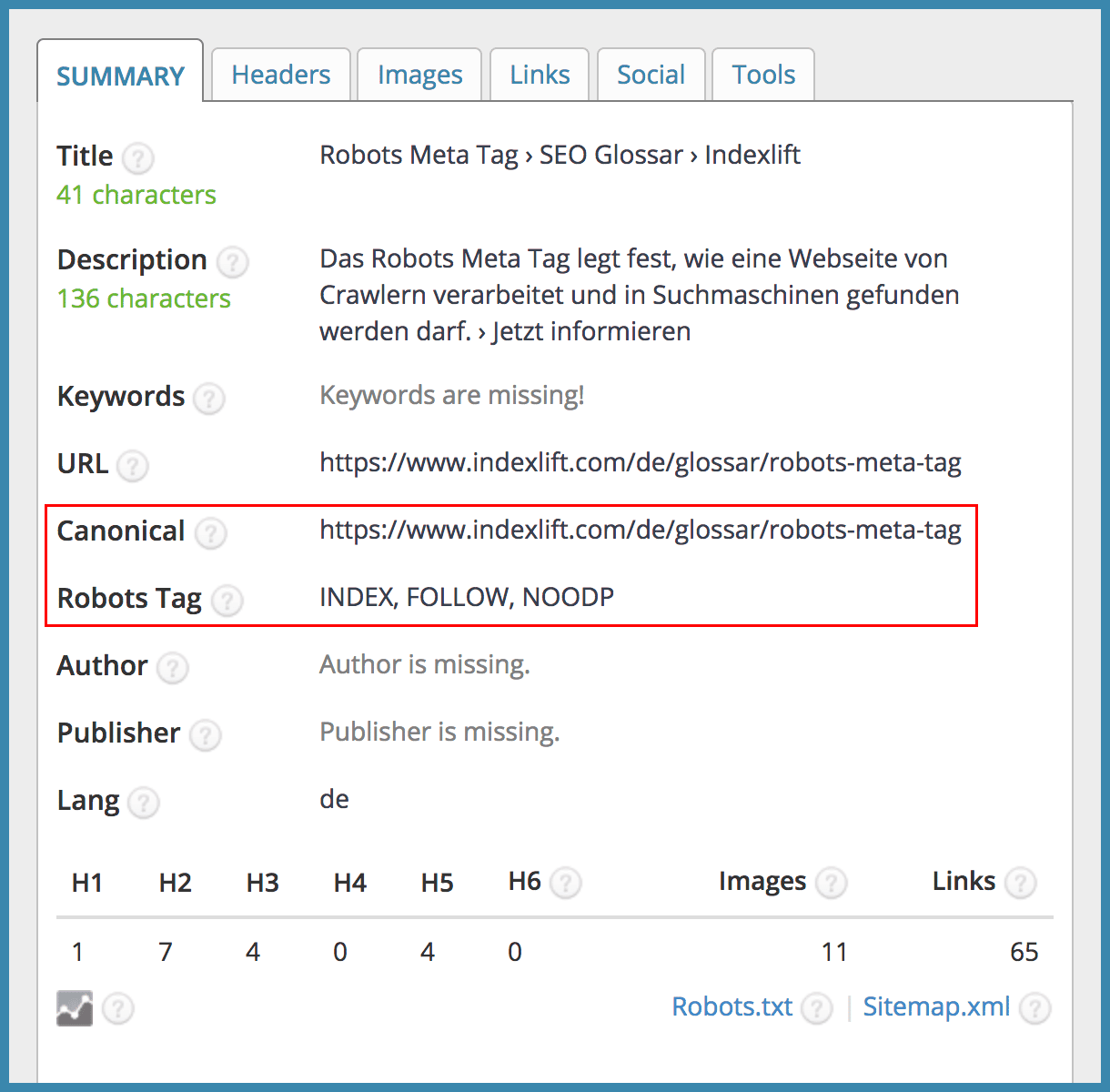Open the Sitemap.xml link

(x=936, y=1006)
